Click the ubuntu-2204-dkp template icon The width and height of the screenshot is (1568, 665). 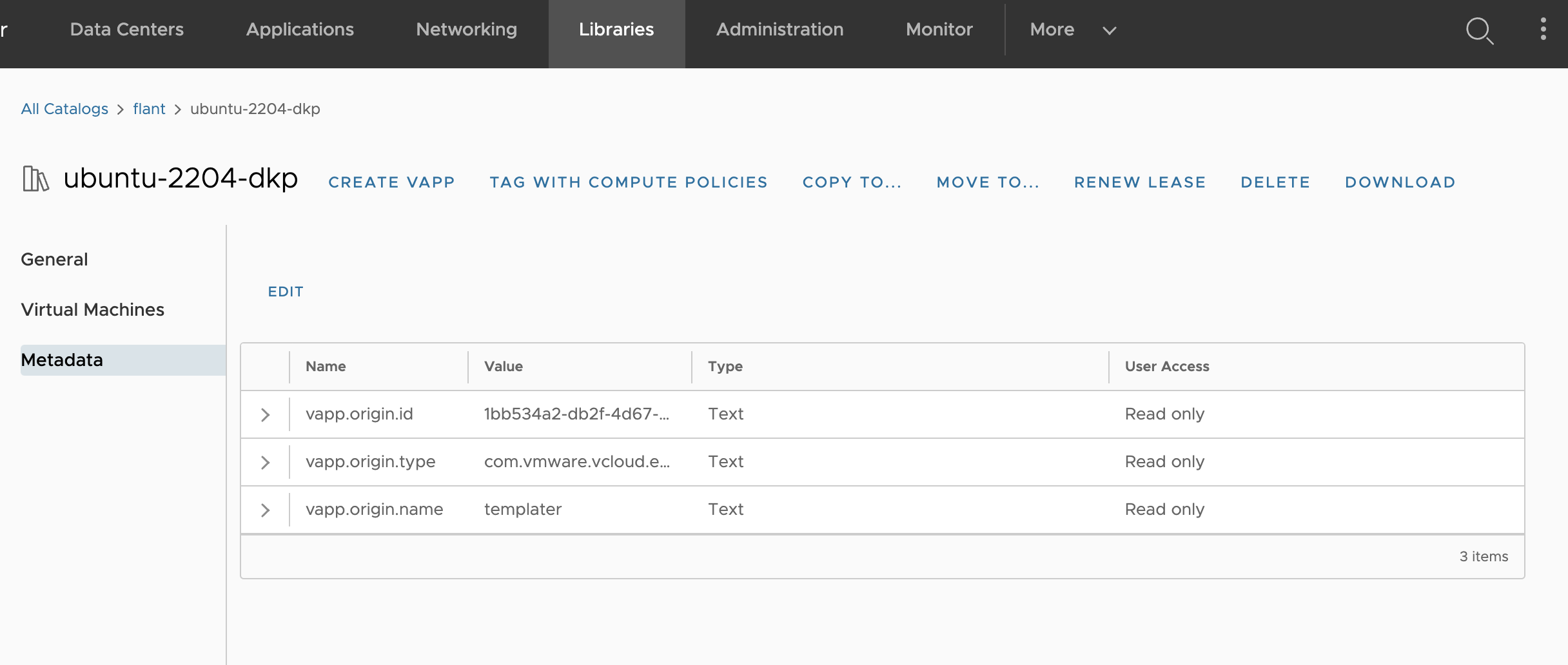(35, 178)
